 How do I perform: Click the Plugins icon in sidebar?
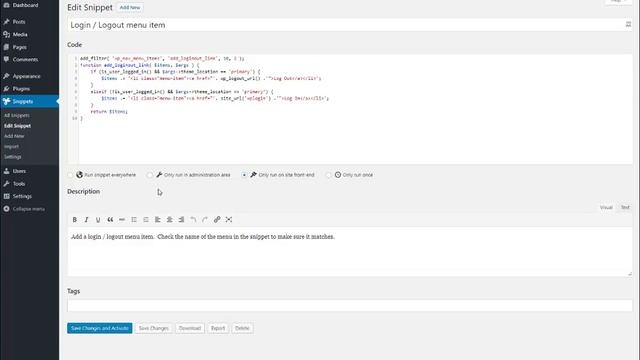[x=7, y=89]
